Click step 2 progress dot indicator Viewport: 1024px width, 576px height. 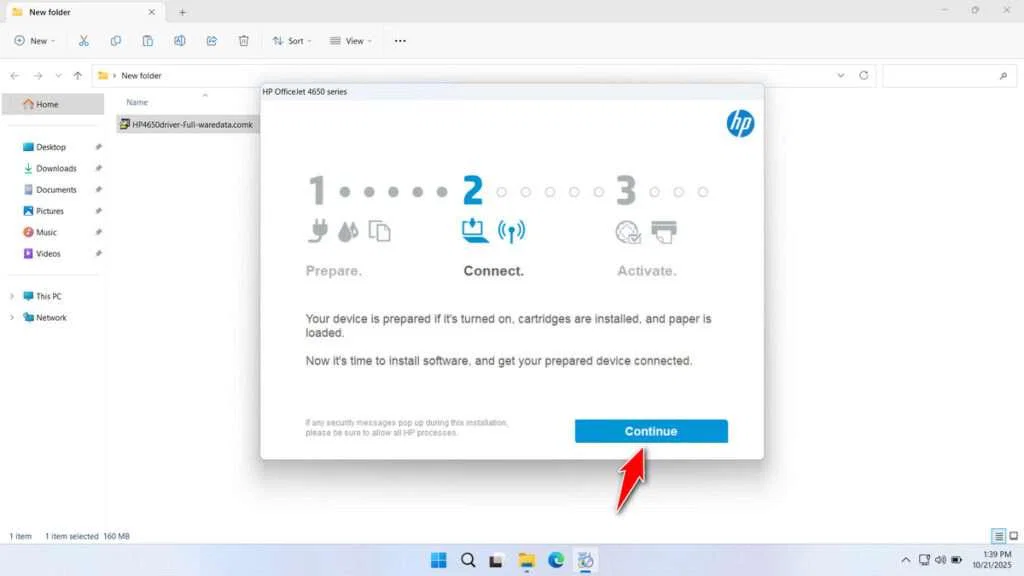coord(500,190)
